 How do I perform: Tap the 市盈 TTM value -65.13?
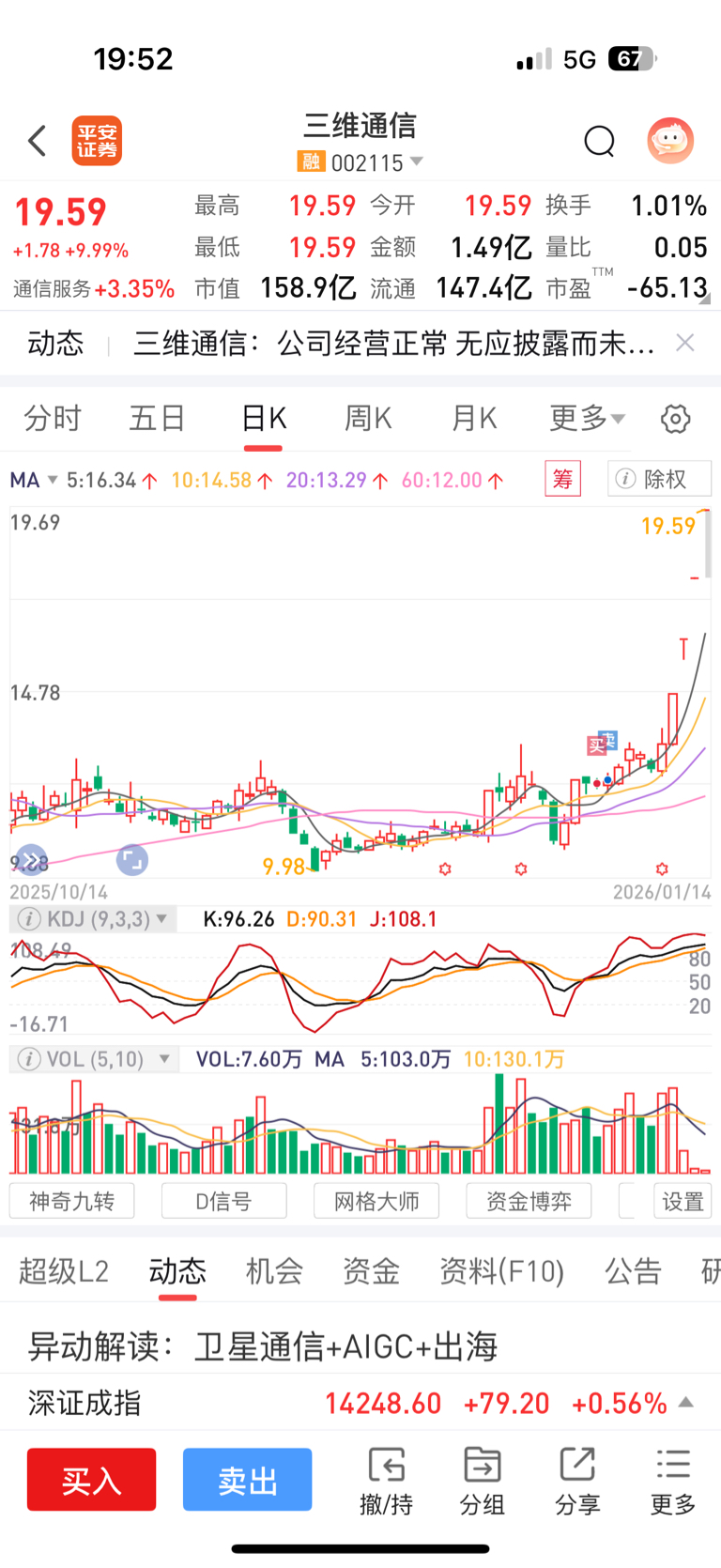click(667, 287)
